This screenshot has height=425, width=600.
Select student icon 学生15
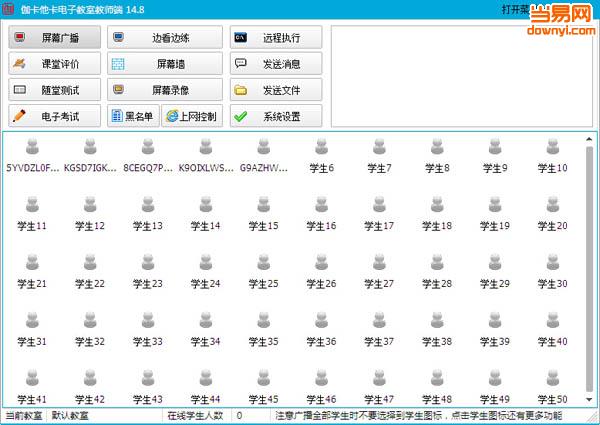pyautogui.click(x=263, y=205)
